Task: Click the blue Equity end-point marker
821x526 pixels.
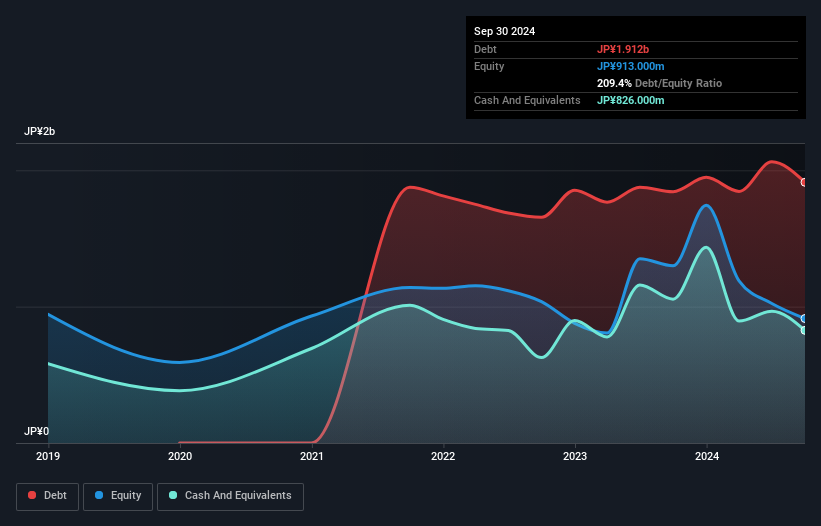Action: tap(804, 318)
